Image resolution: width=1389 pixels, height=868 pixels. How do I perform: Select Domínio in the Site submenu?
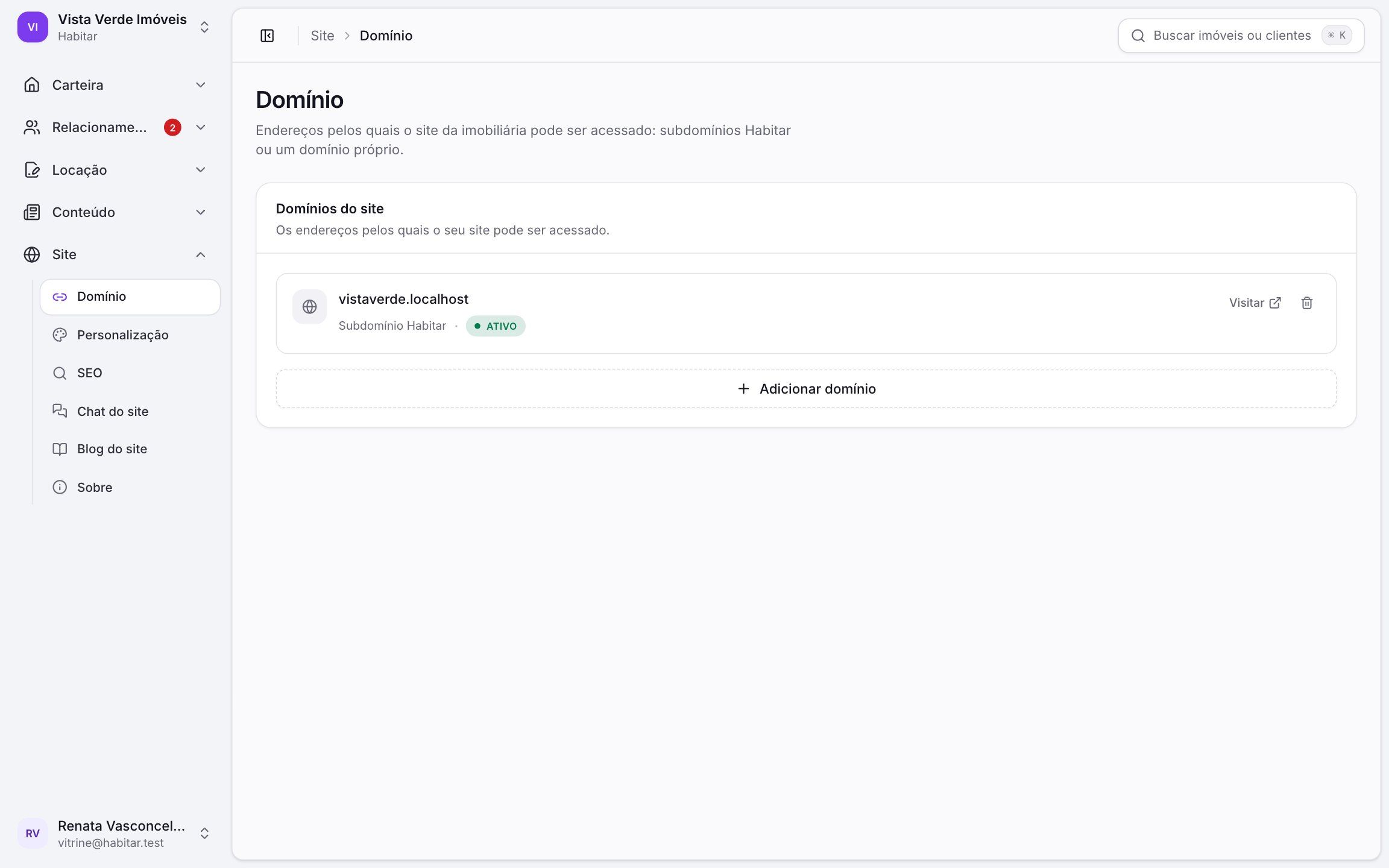(130, 297)
